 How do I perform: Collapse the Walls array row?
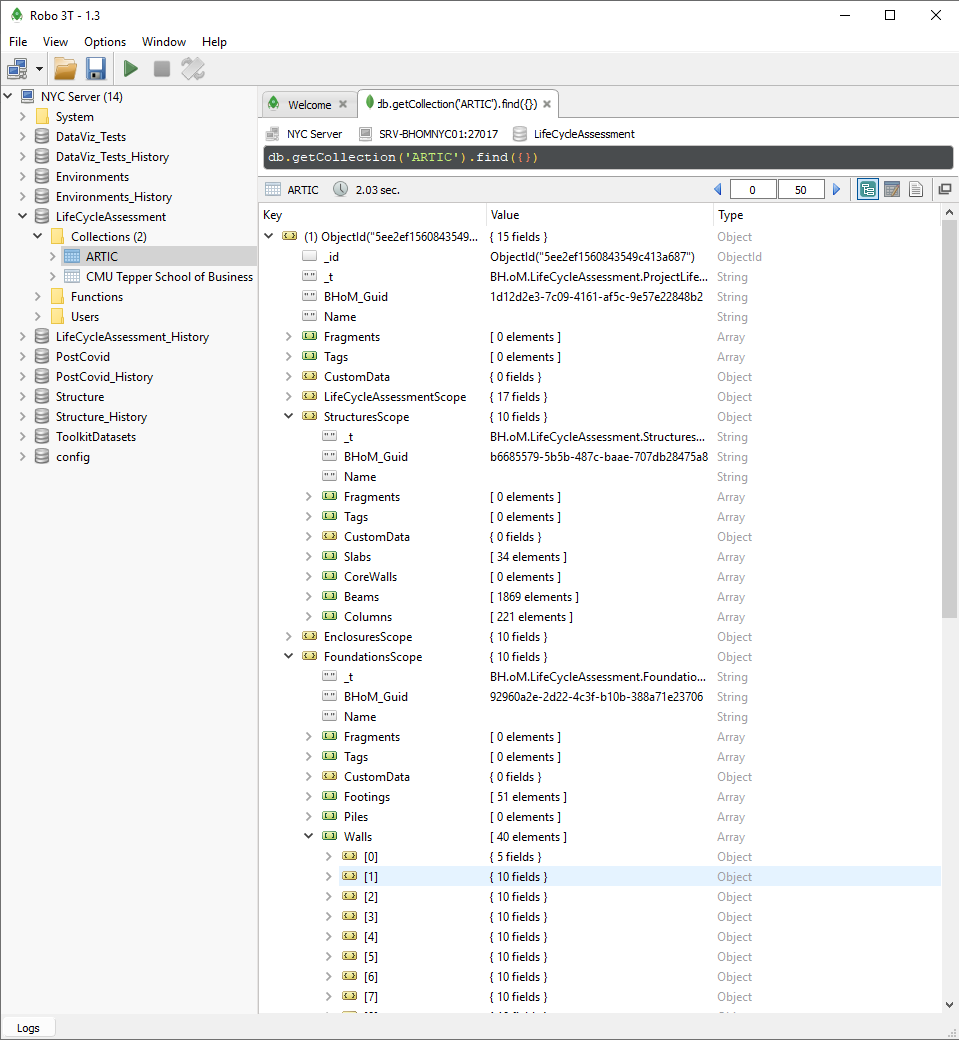click(x=308, y=836)
